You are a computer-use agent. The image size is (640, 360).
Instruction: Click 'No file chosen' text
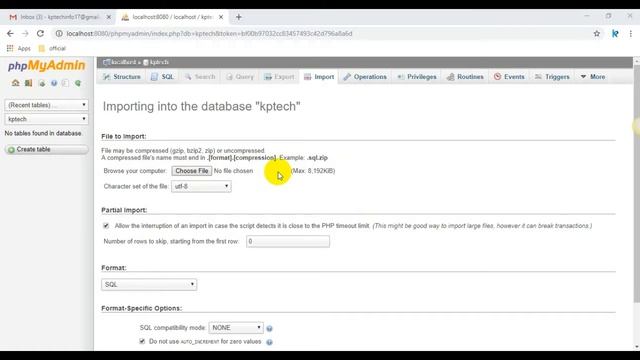tap(233, 171)
